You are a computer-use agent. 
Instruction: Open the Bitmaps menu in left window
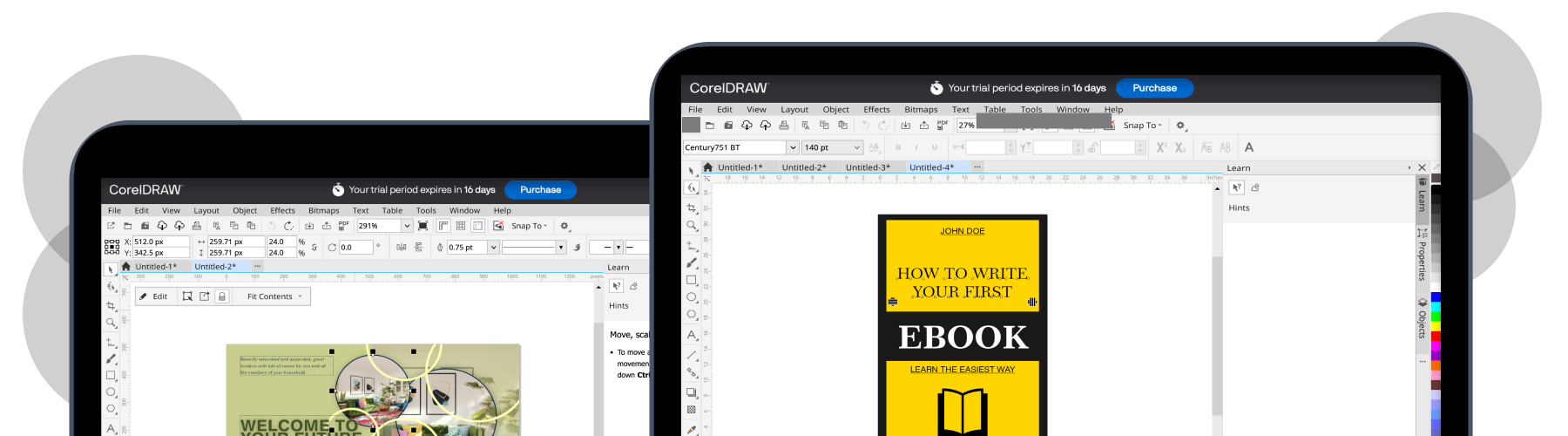[x=323, y=210]
